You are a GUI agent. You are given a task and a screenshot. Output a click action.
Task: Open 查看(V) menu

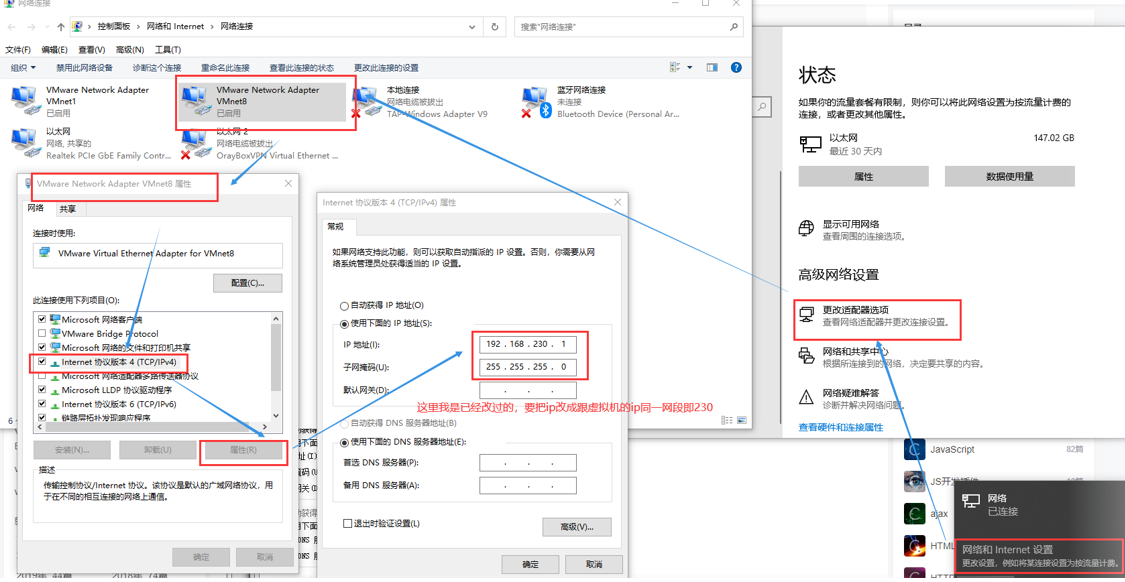click(92, 50)
